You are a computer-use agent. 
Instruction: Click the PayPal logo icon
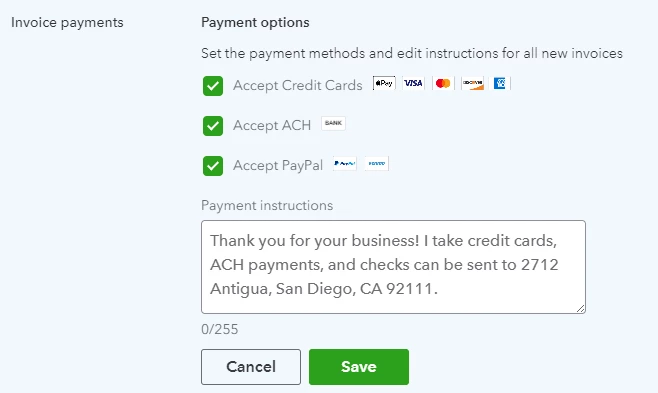345,164
